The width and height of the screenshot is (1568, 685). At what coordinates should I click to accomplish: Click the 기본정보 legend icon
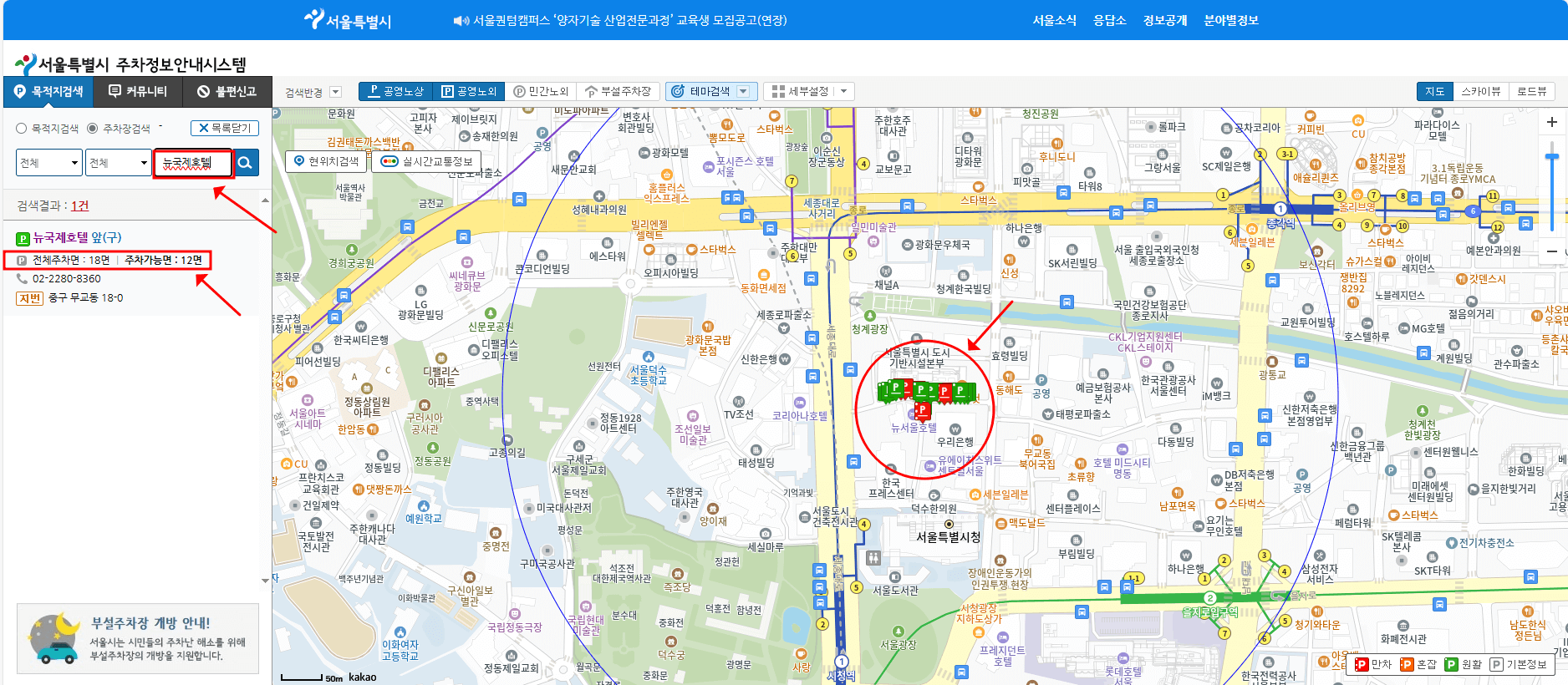[x=1497, y=664]
